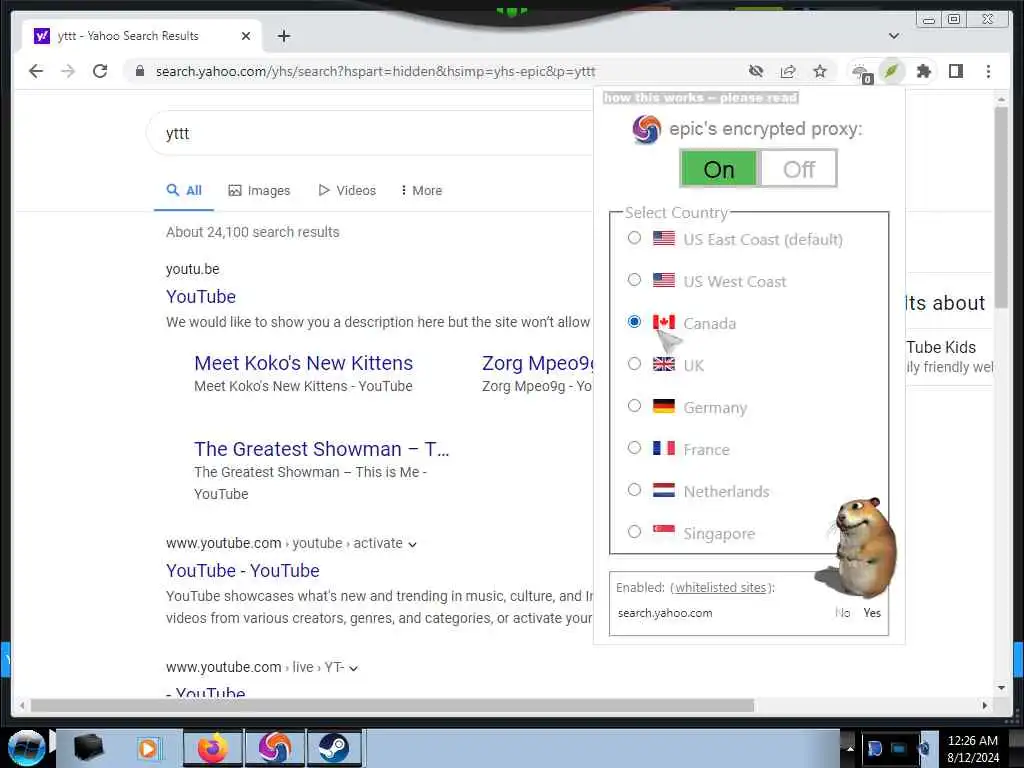Open Meet Koko's New Kittens link
This screenshot has height=768, width=1024.
pos(304,363)
